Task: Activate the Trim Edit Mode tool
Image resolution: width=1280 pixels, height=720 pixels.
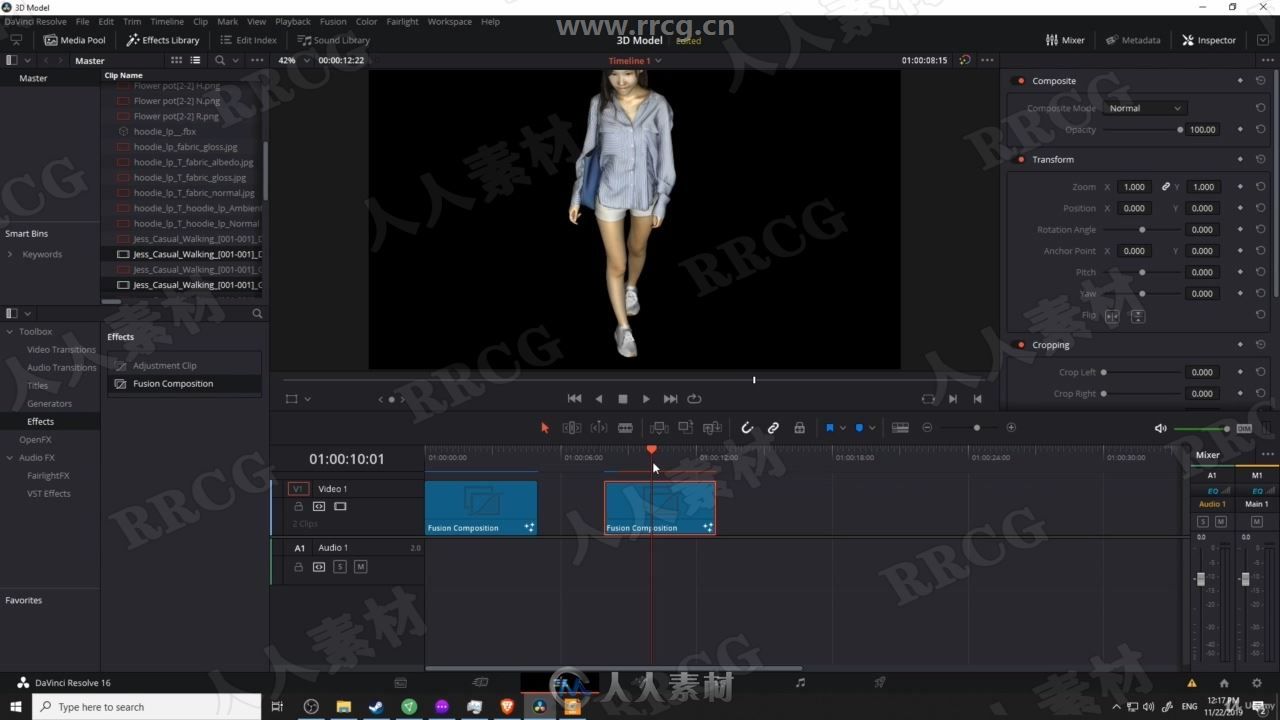Action: tap(572, 428)
